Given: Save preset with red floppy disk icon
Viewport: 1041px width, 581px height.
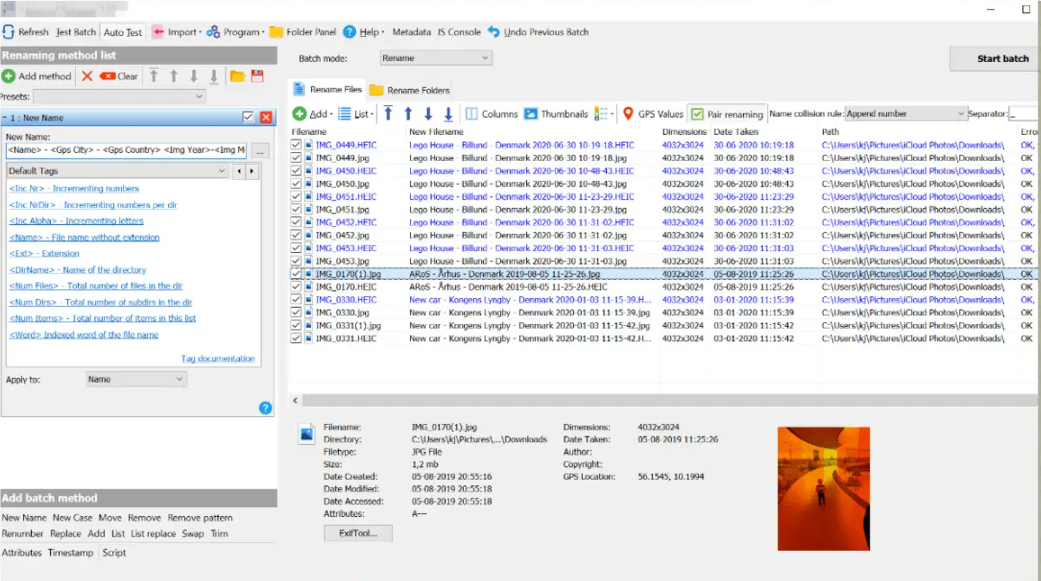Looking at the screenshot, I should click(x=258, y=76).
